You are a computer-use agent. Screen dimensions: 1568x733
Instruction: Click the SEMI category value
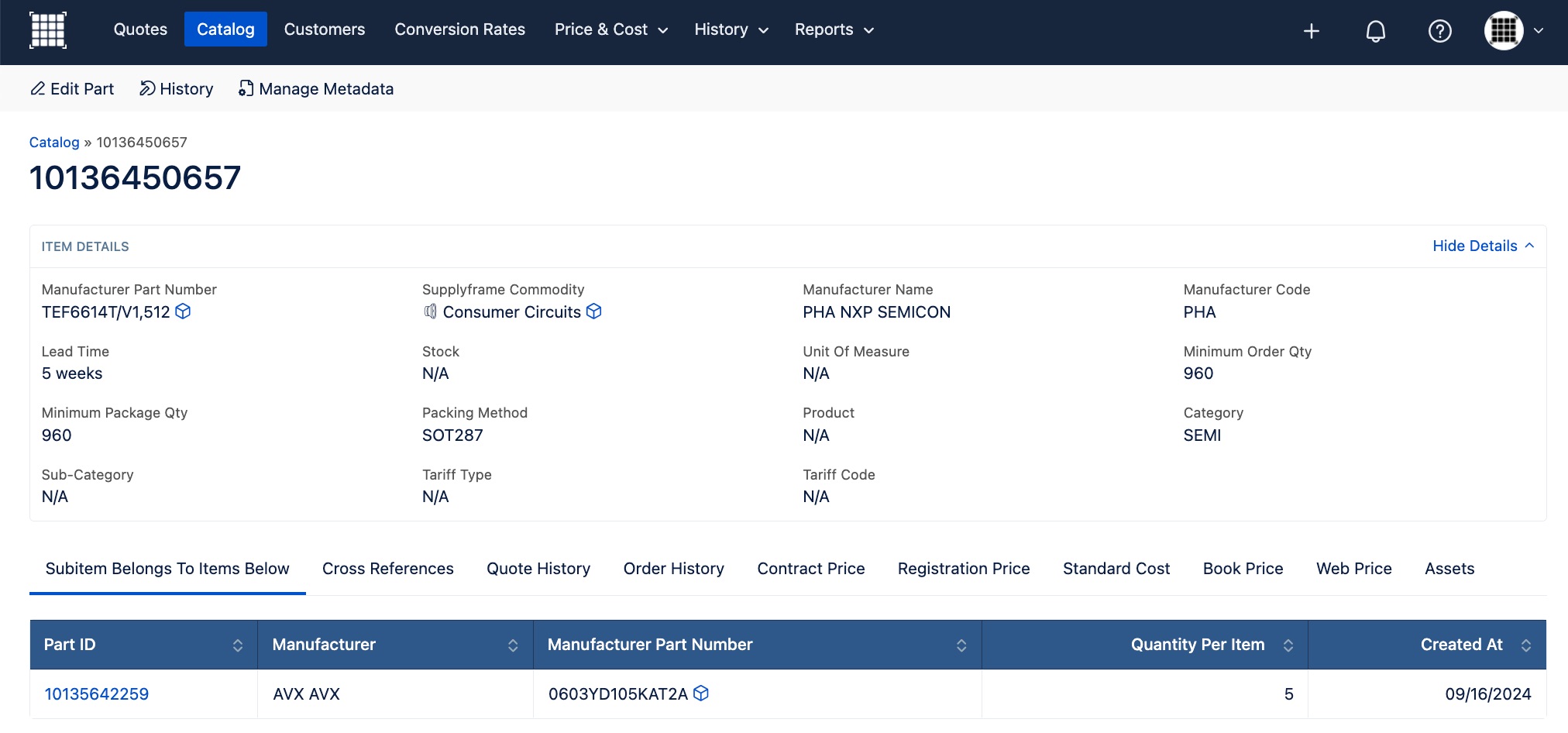pos(1202,435)
